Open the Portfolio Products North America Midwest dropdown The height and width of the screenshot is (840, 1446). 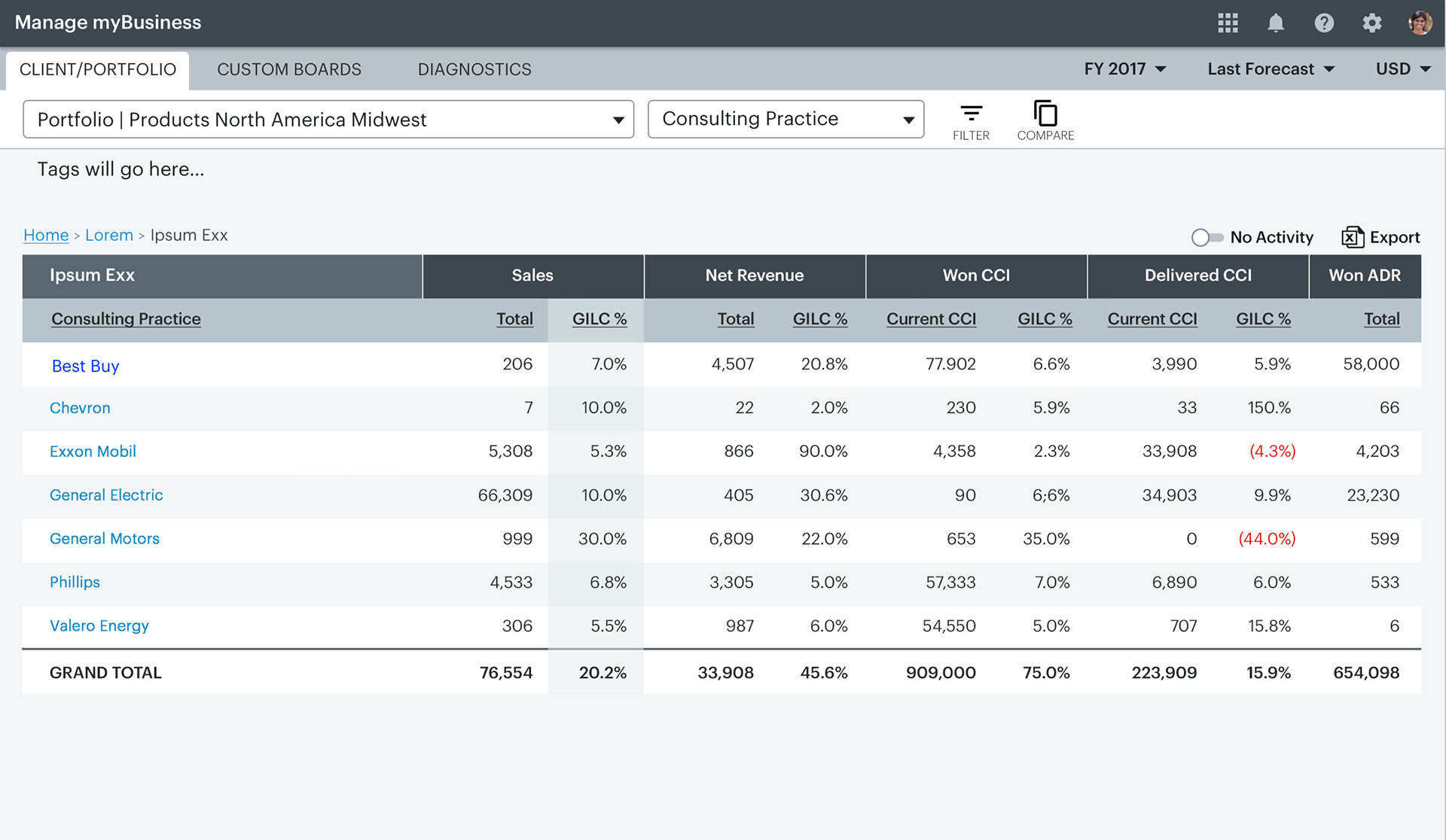click(328, 120)
